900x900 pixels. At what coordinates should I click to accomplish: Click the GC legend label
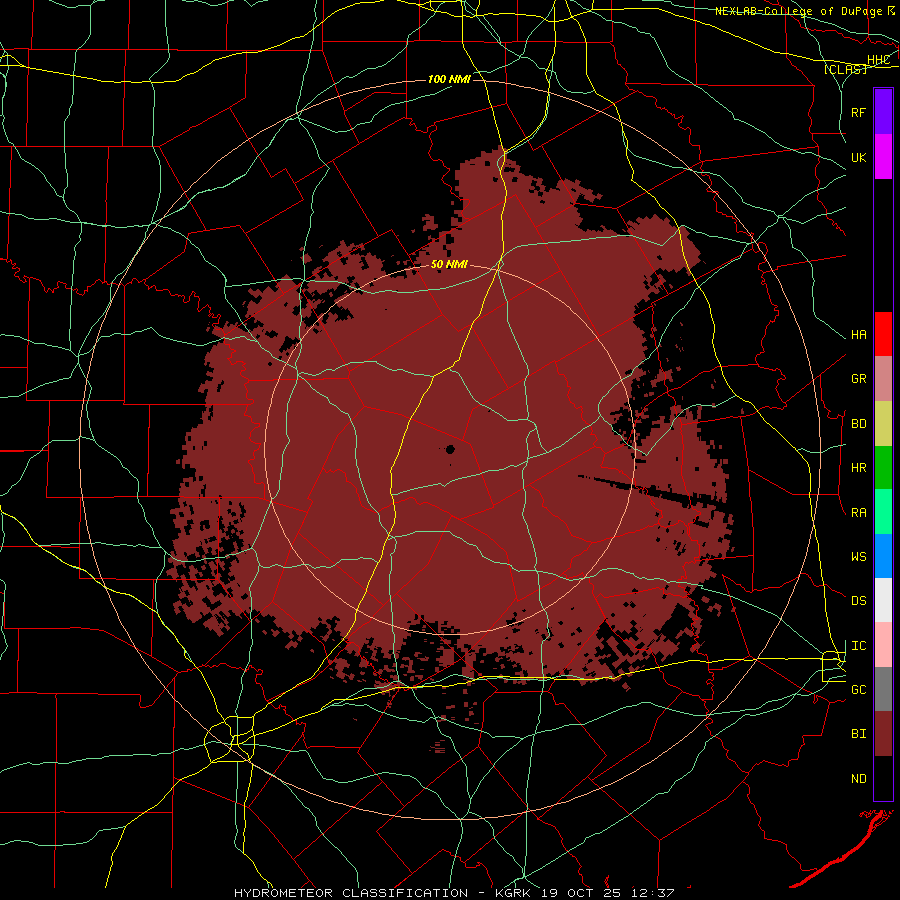click(x=858, y=690)
